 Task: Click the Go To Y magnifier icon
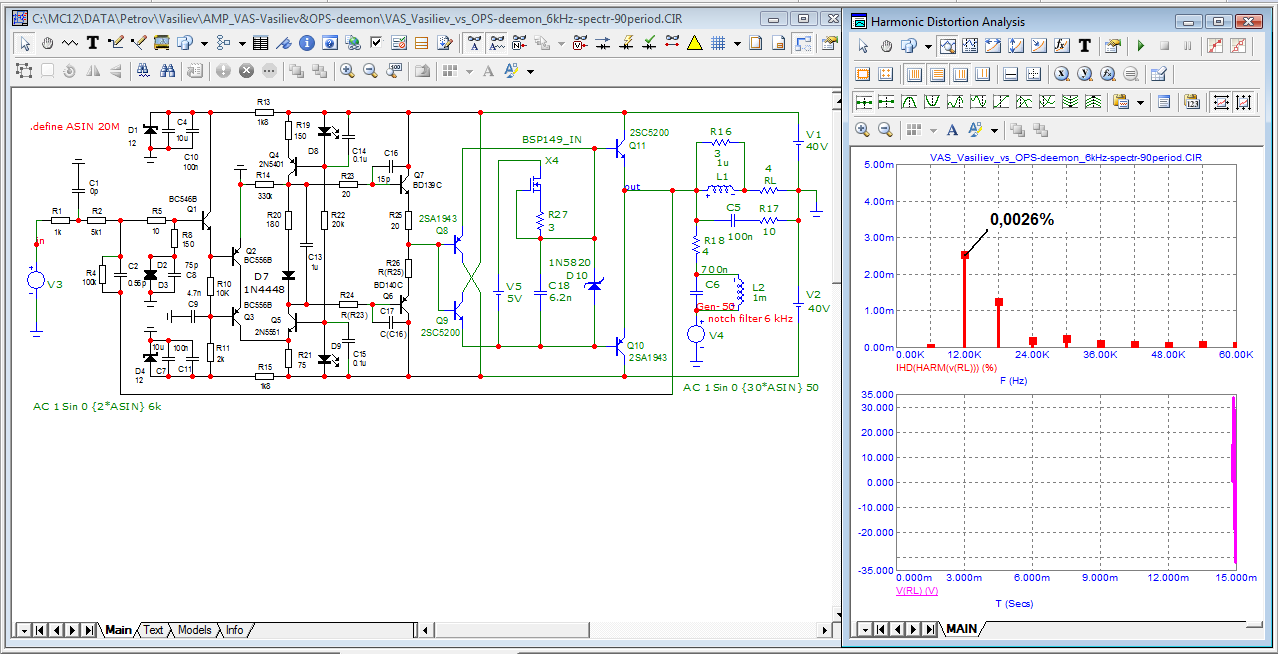pyautogui.click(x=1085, y=74)
